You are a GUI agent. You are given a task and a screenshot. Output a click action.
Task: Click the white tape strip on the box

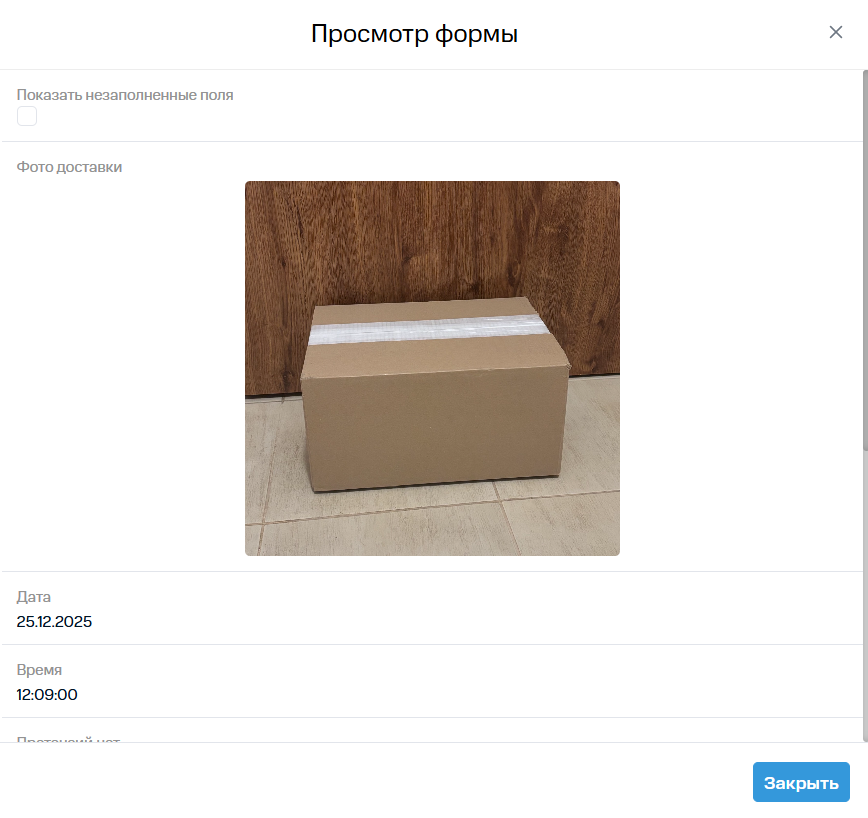[428, 329]
